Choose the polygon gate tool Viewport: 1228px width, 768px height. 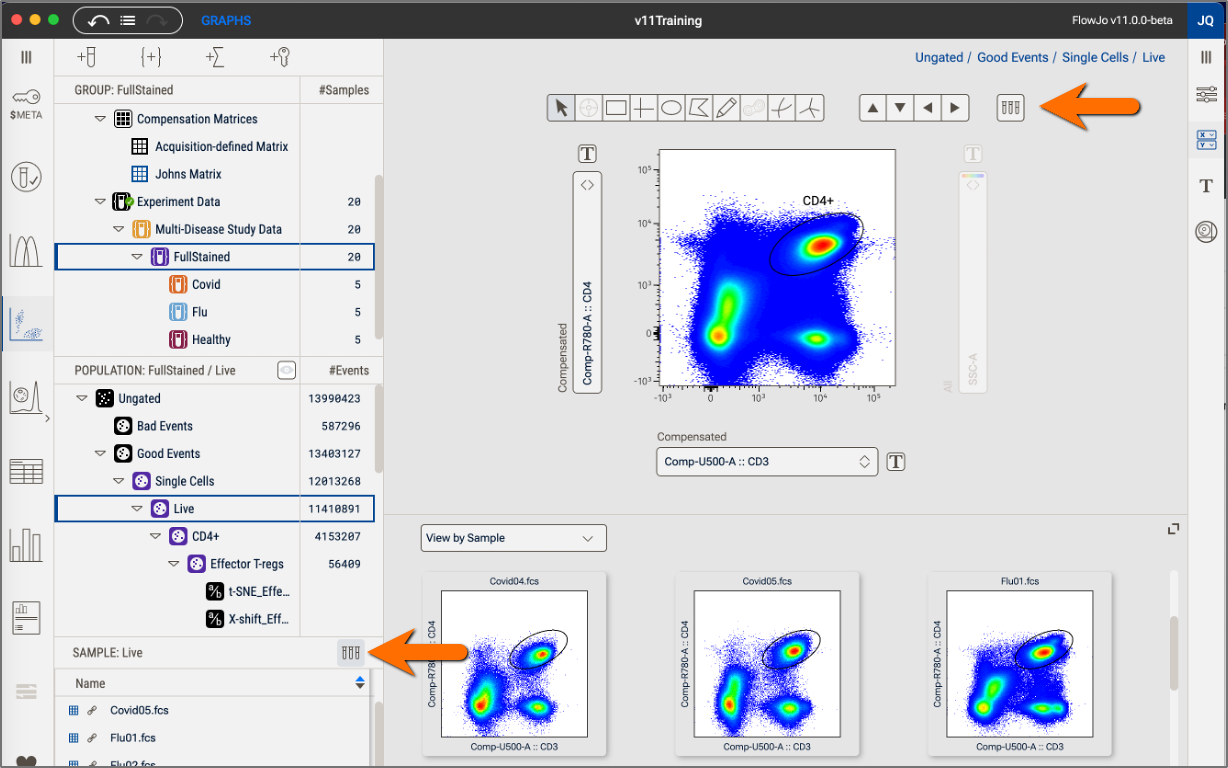pyautogui.click(x=700, y=108)
